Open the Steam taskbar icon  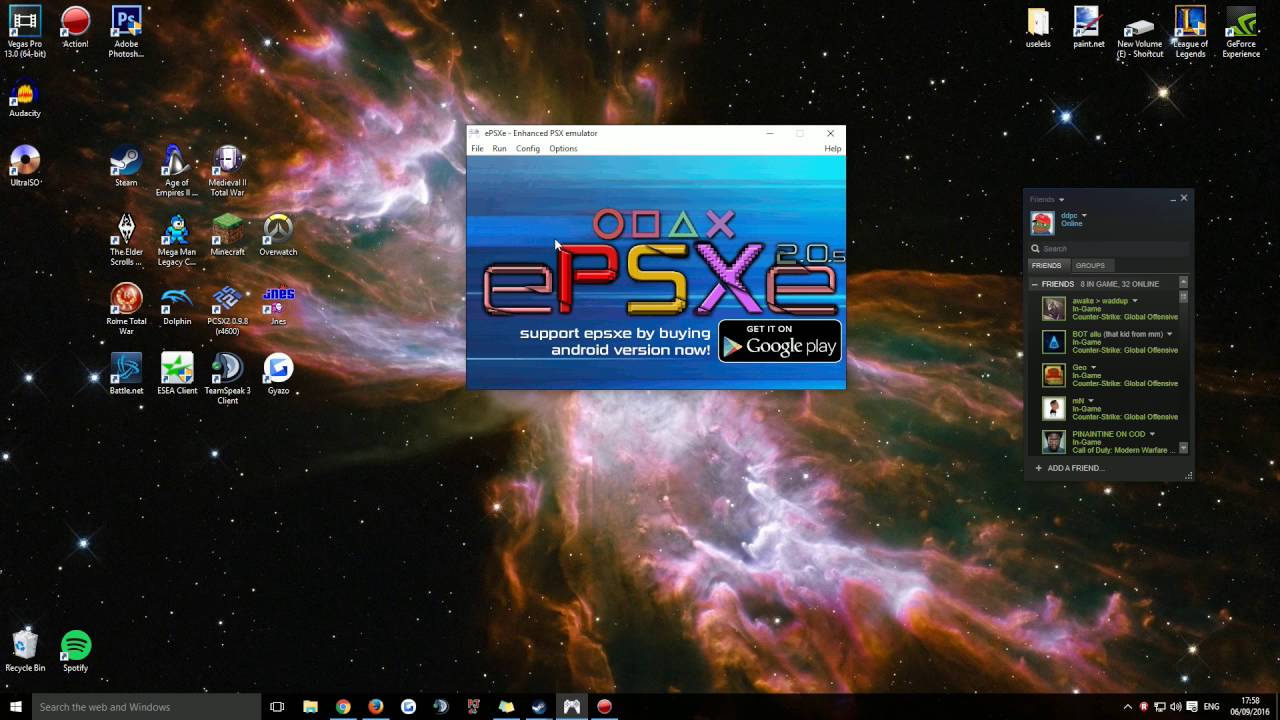coord(539,707)
